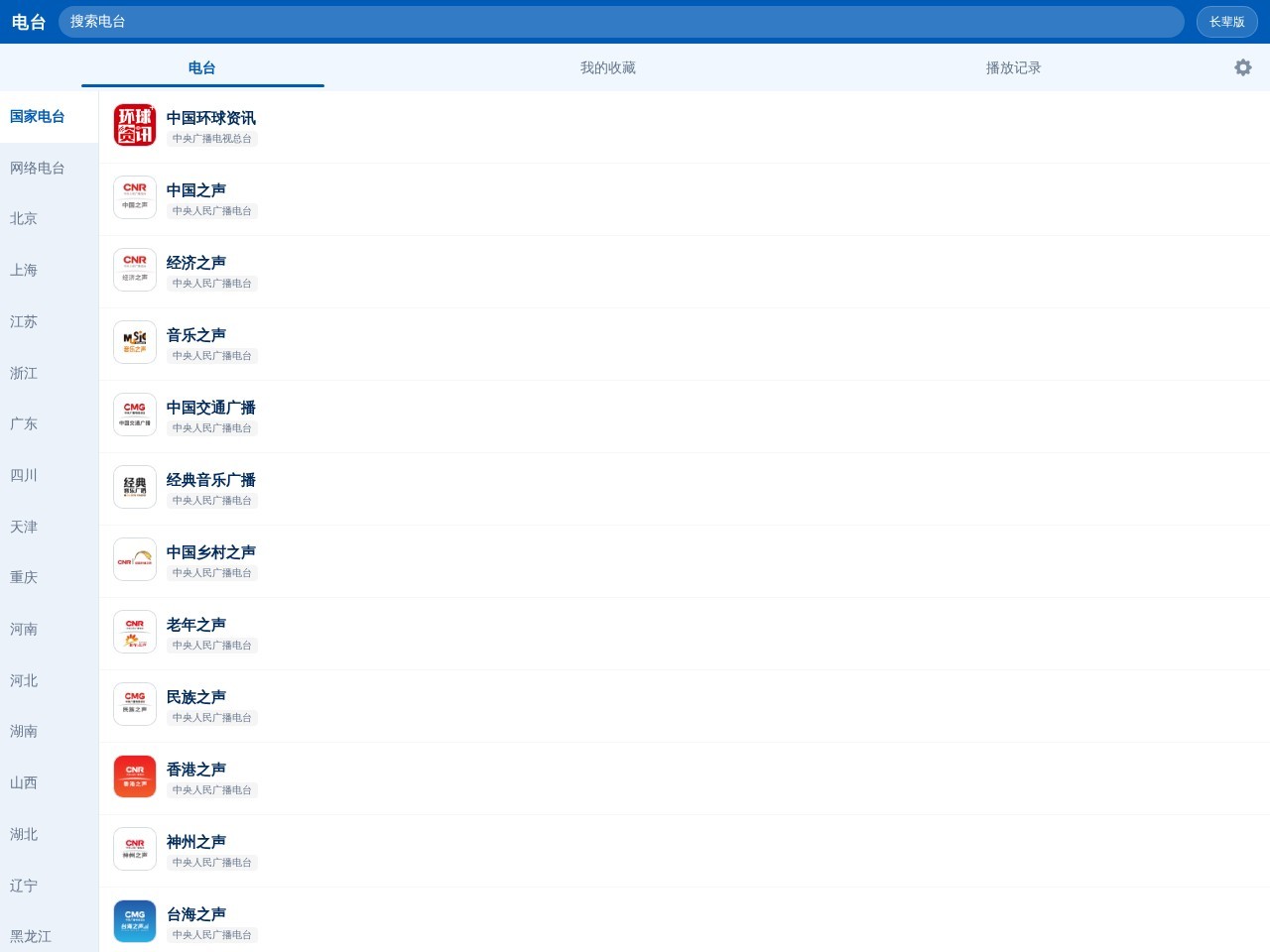Select 山西 region in sidebar

click(50, 782)
